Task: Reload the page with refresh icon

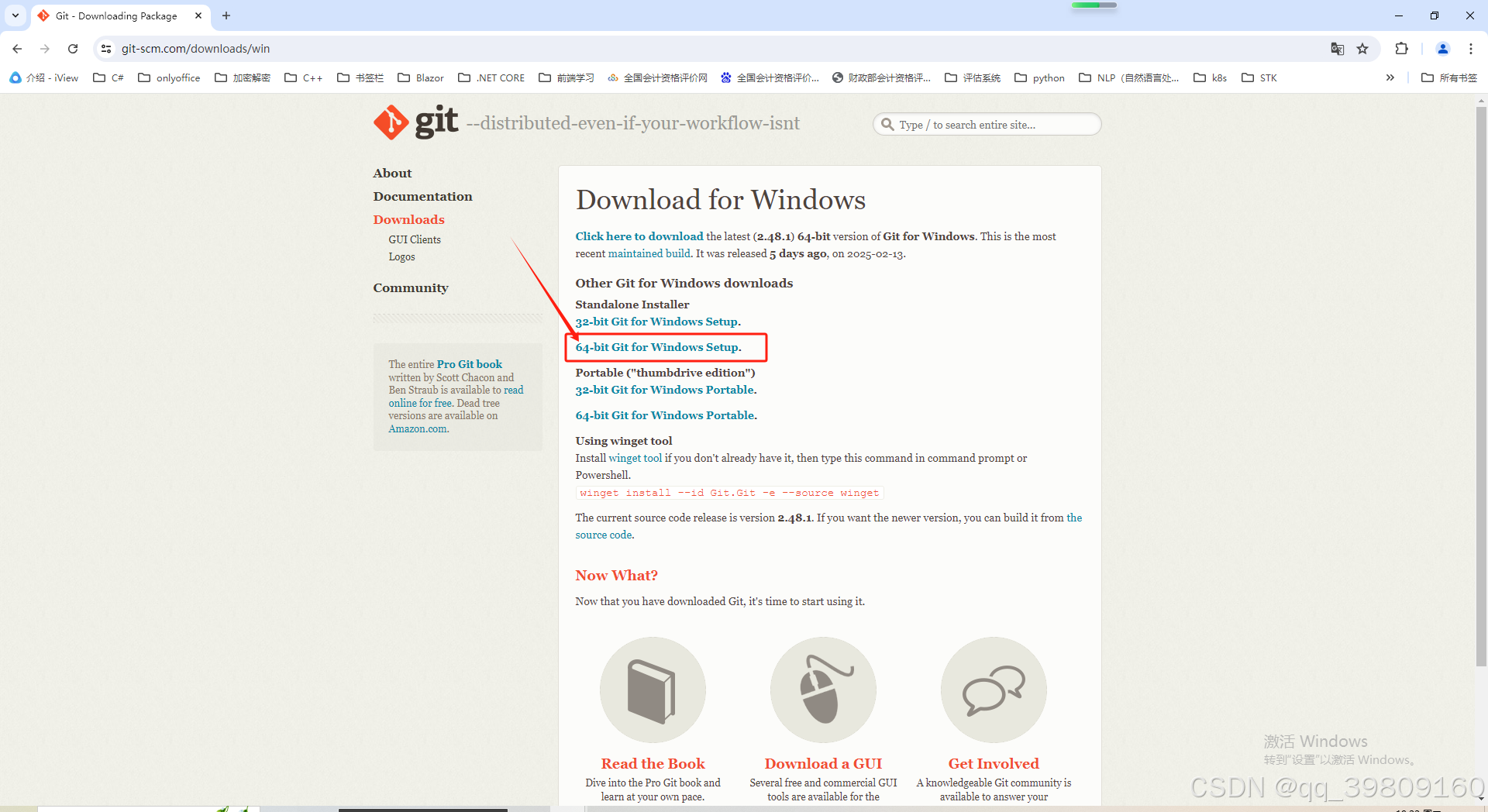Action: point(73,49)
